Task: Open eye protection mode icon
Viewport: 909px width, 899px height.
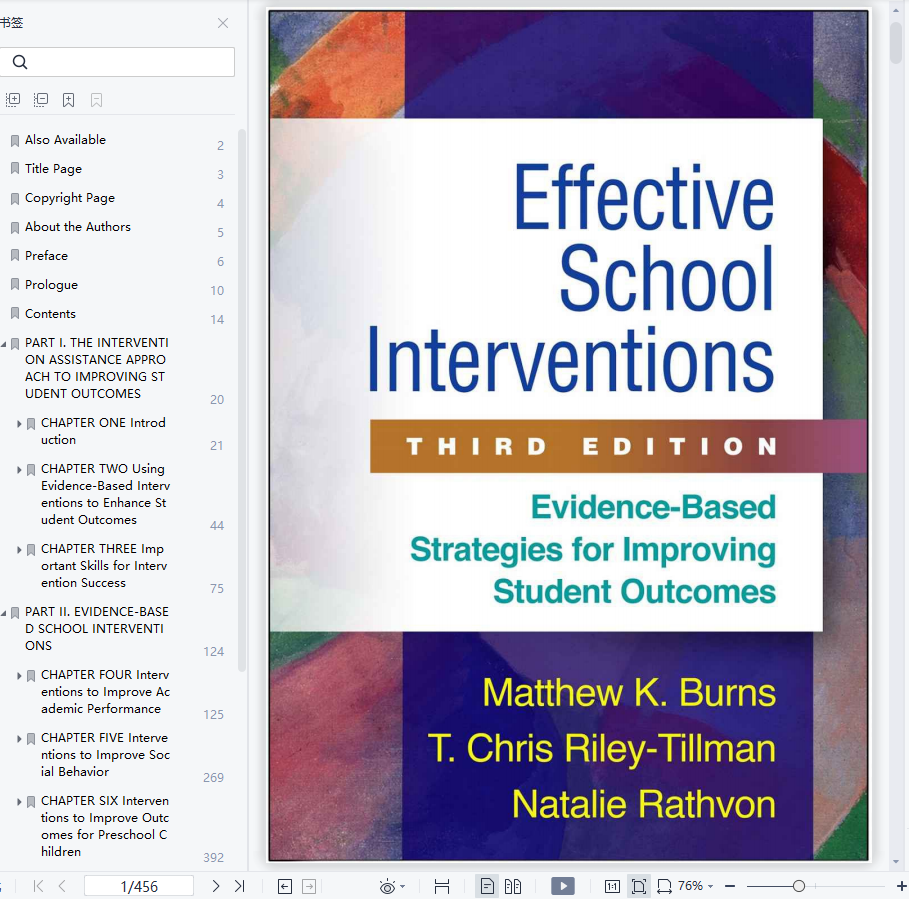Action: pyautogui.click(x=387, y=886)
